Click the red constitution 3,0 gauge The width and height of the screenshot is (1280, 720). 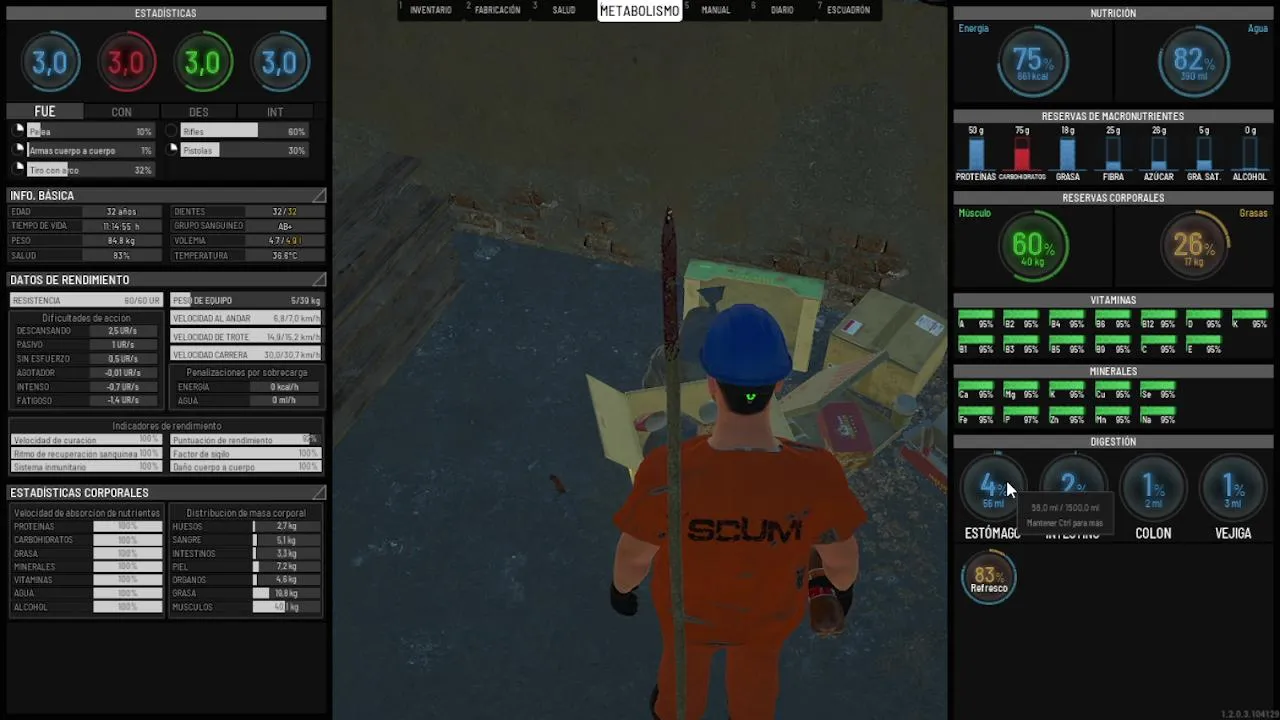127,62
